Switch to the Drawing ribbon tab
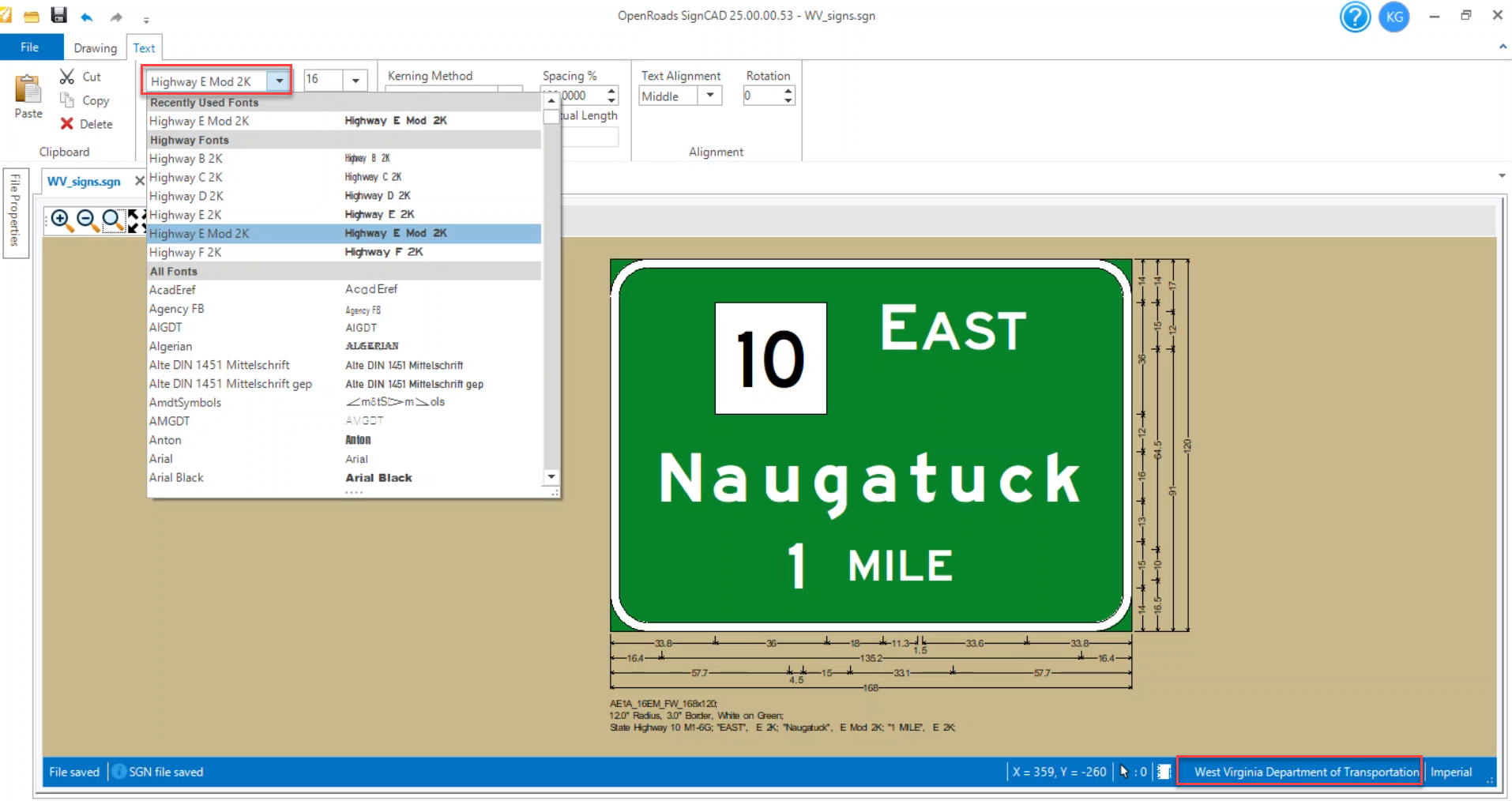The height and width of the screenshot is (801, 1512). pyautogui.click(x=95, y=48)
